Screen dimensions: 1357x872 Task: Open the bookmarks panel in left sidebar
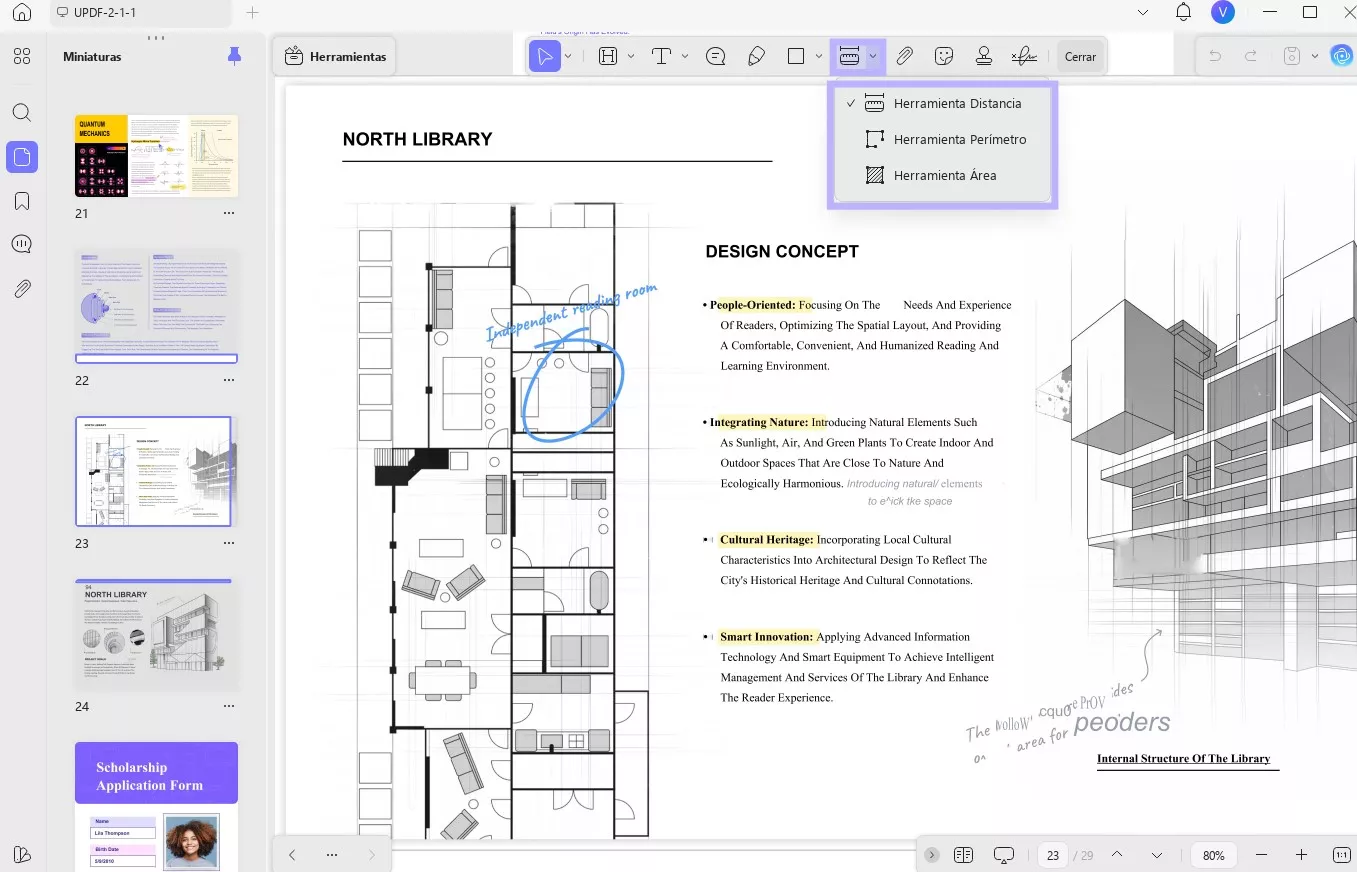pyautogui.click(x=22, y=201)
